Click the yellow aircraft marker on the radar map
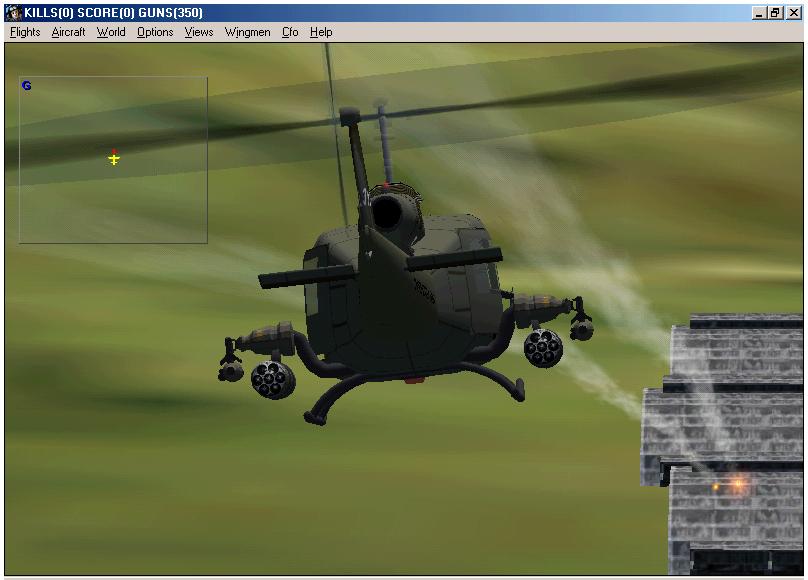 [114, 159]
